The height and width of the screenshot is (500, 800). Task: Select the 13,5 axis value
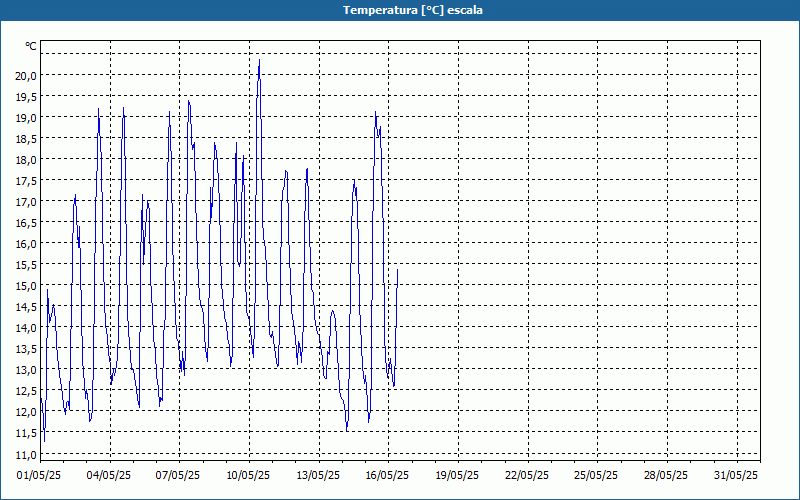point(27,349)
